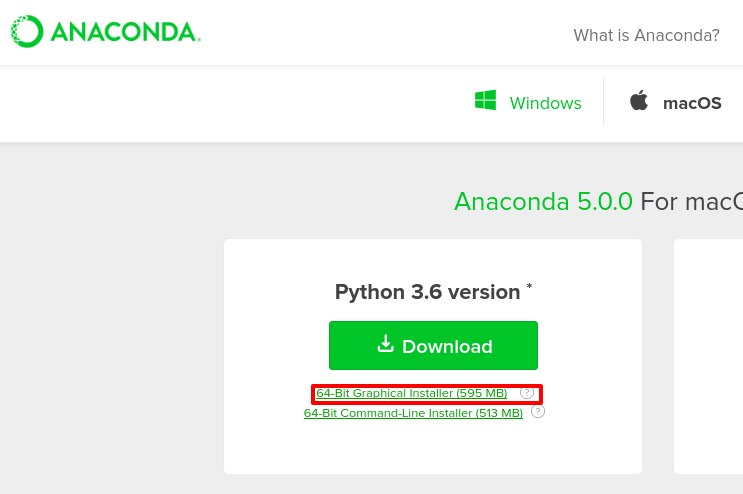Open 64-Bit Graphical Installer (595 MB) link
The image size is (743, 494).
pos(411,393)
